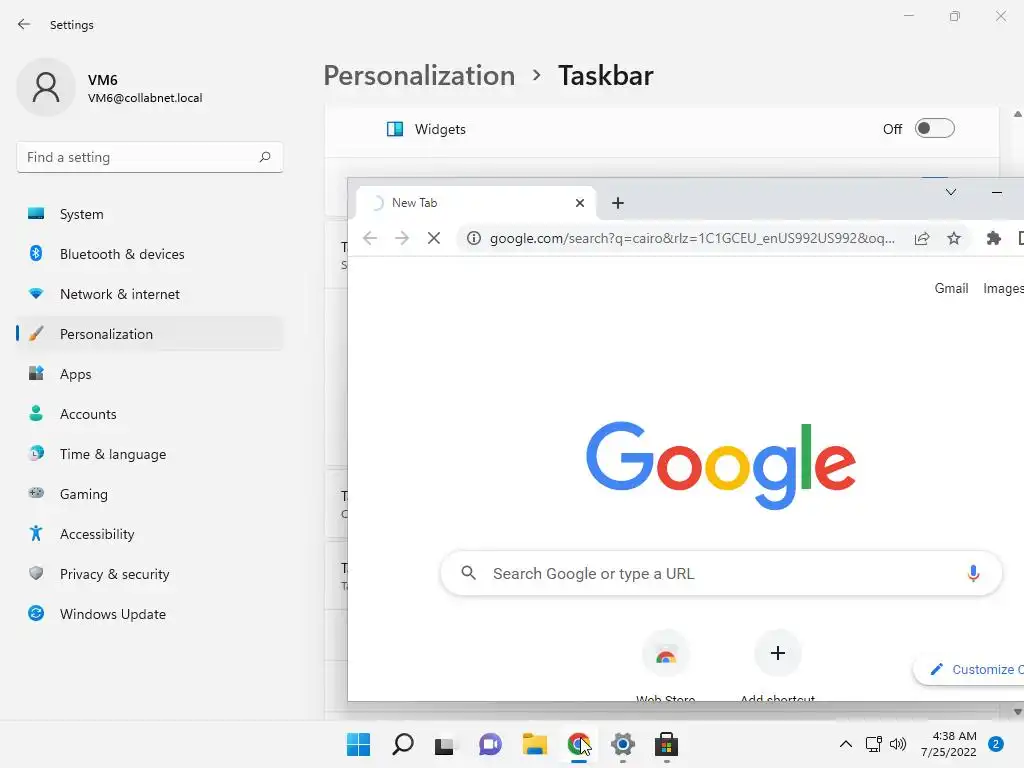1024x768 pixels.
Task: Open Microsoft Store from taskbar
Action: (x=667, y=744)
